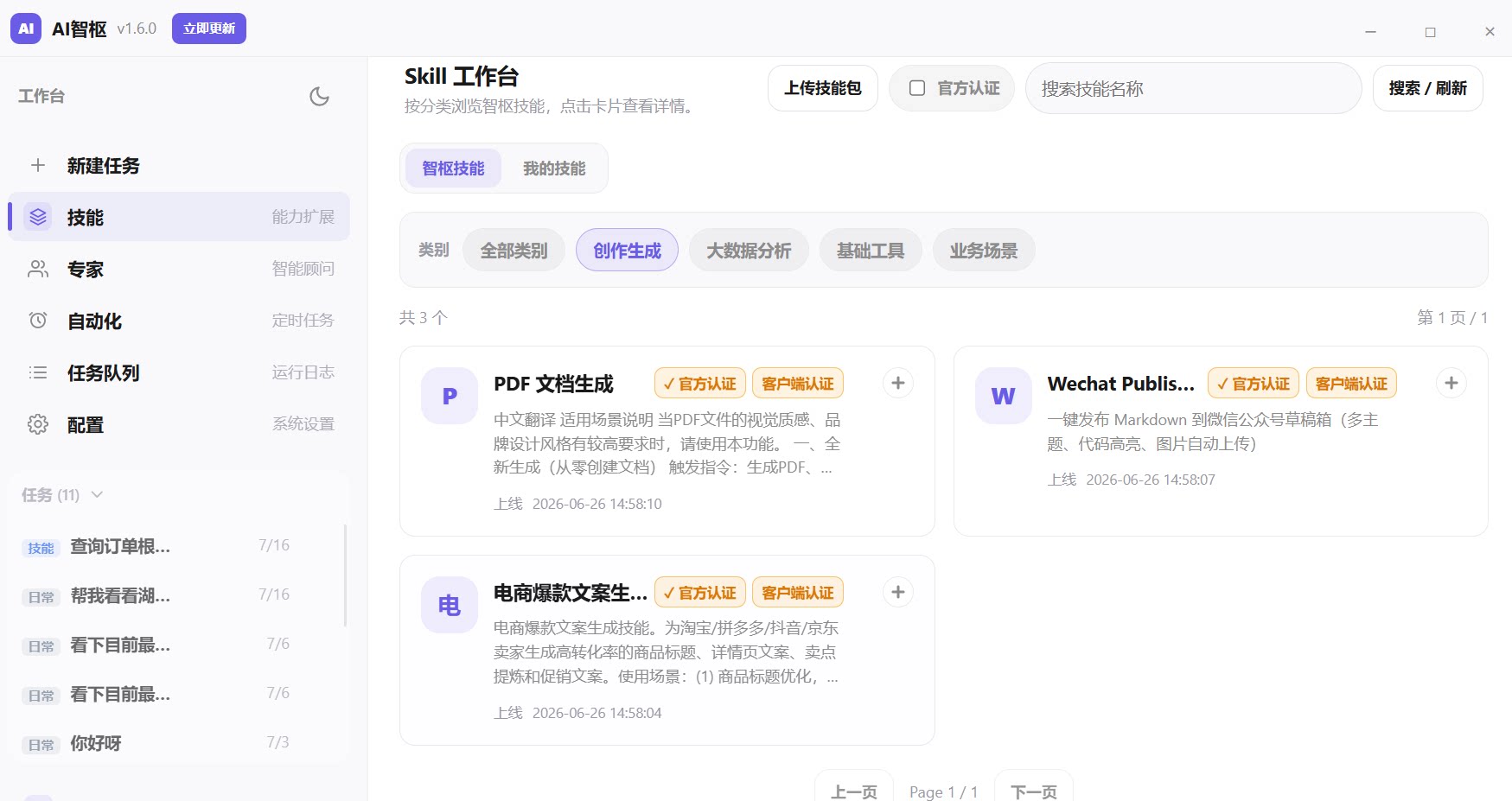Collapse the 任务 (11) list chevron
The image size is (1512, 801).
(97, 494)
